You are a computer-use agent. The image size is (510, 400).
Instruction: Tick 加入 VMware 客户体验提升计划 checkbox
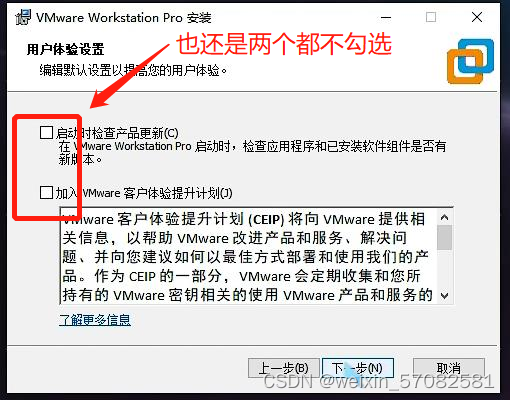[46, 192]
